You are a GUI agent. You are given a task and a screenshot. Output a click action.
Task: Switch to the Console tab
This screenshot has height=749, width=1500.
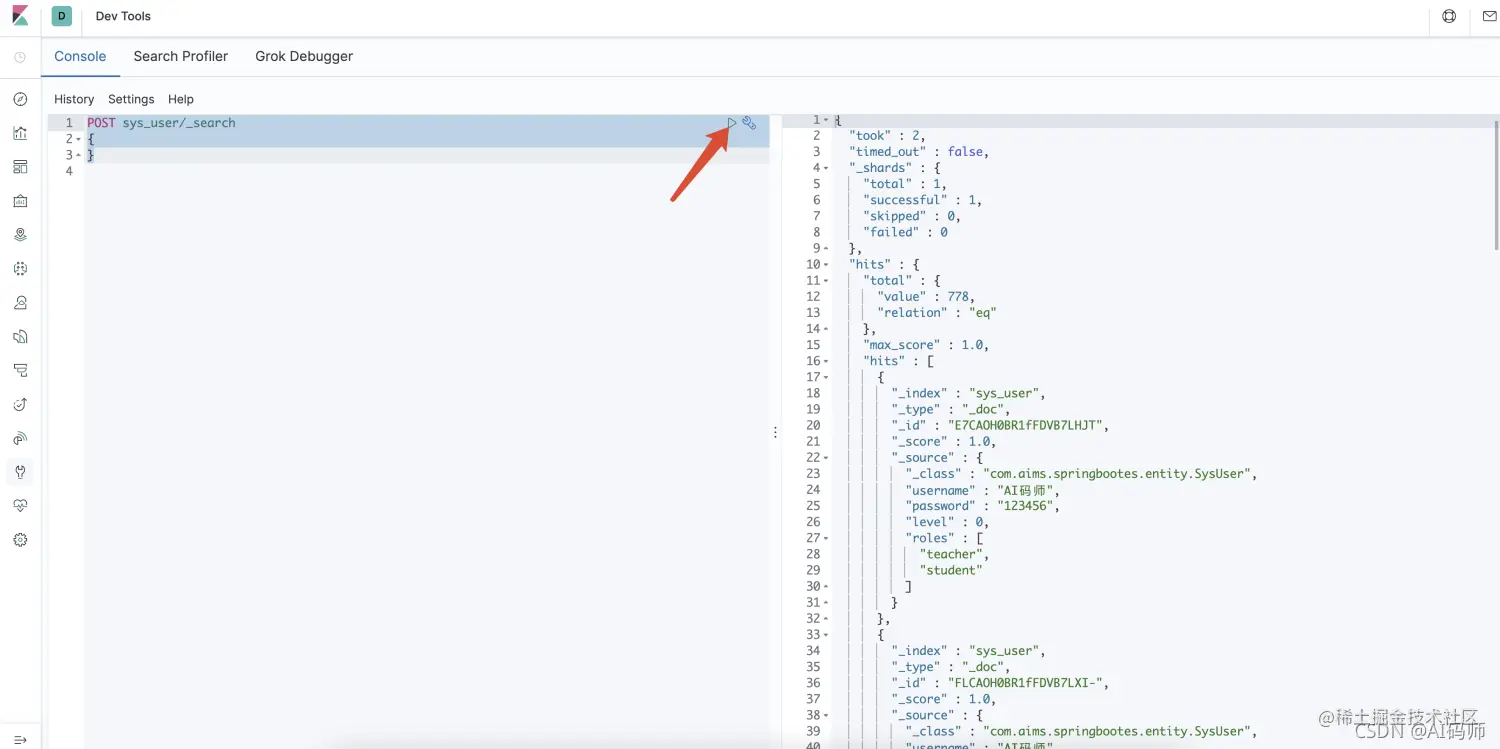80,56
